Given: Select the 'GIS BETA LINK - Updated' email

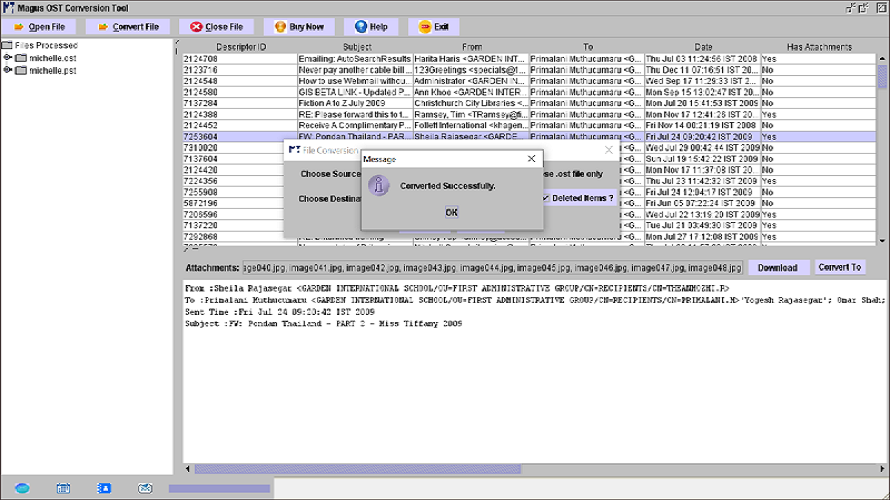Looking at the screenshot, I should (x=529, y=92).
